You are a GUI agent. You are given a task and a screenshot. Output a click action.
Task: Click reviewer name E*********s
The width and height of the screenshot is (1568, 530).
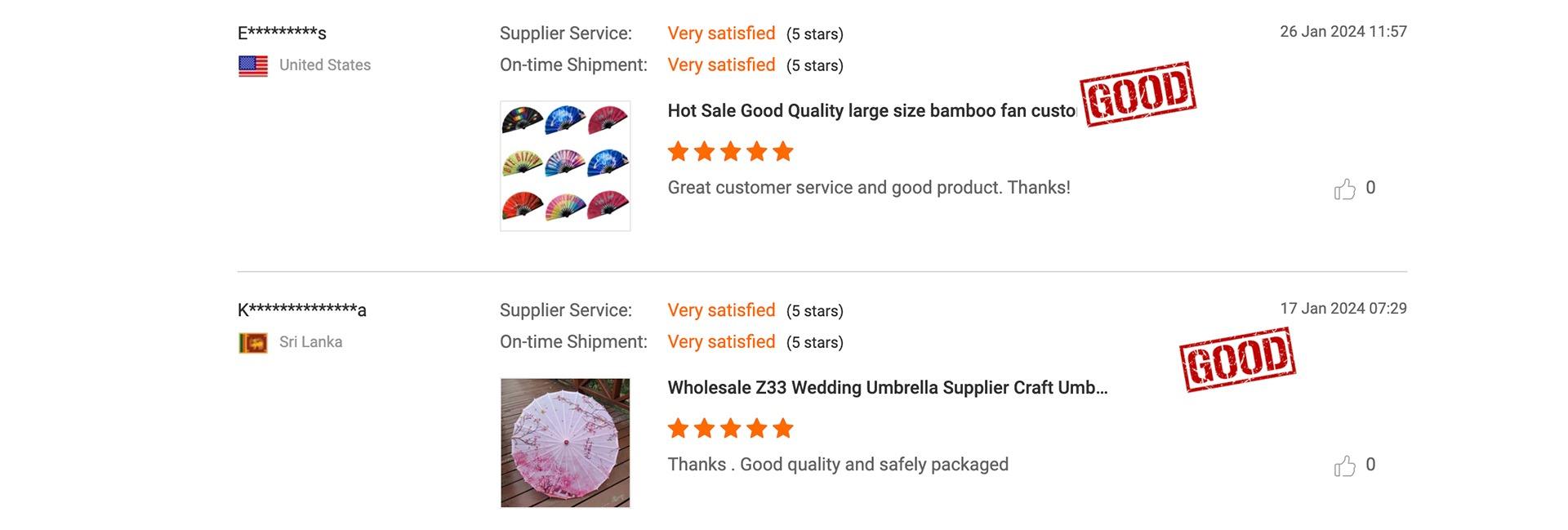click(282, 33)
